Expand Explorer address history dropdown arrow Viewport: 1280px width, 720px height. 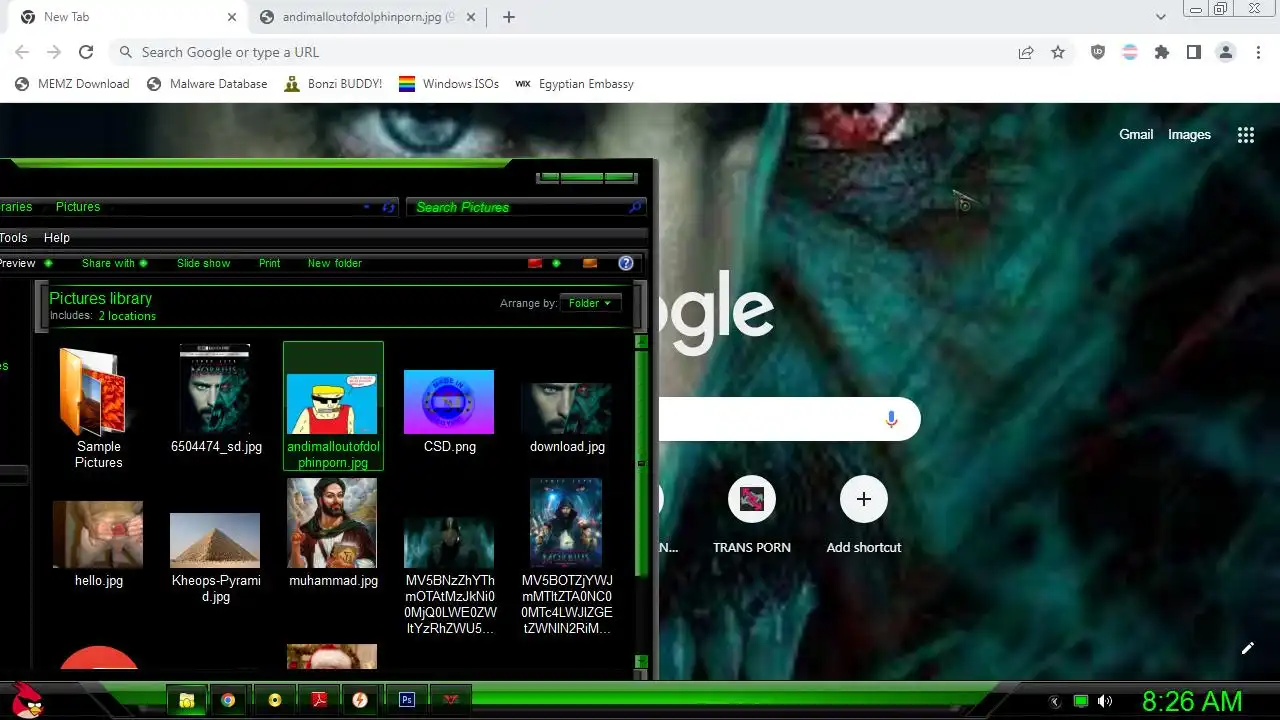367,207
